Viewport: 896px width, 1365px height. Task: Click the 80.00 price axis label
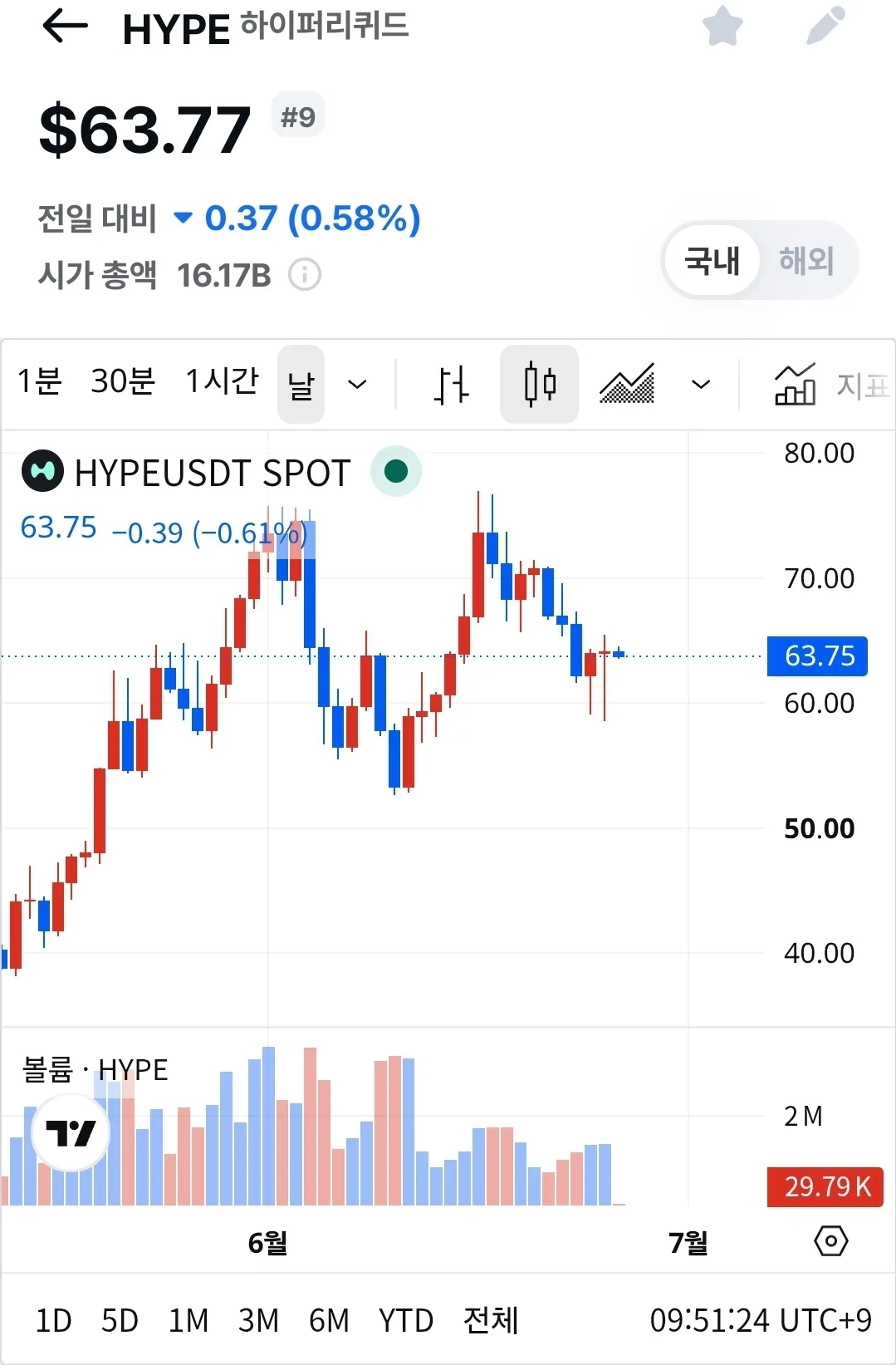[x=819, y=453]
